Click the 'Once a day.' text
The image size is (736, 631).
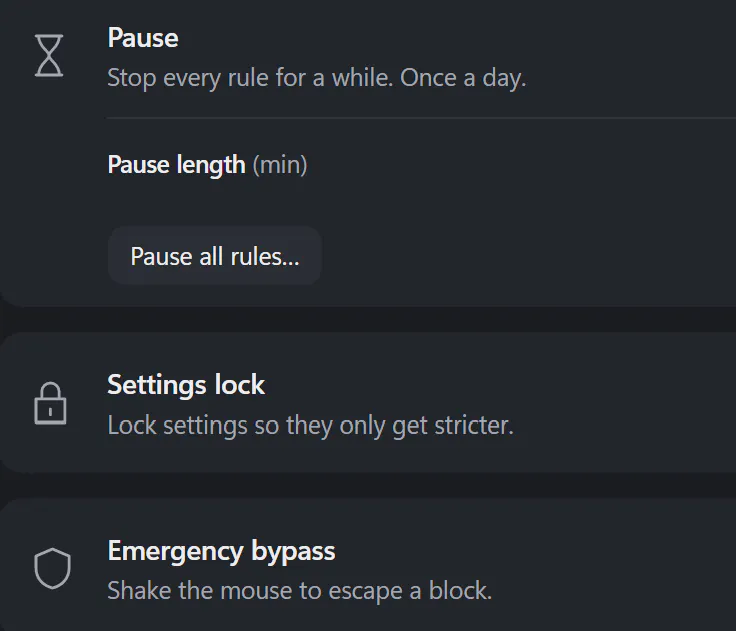pyautogui.click(x=463, y=78)
